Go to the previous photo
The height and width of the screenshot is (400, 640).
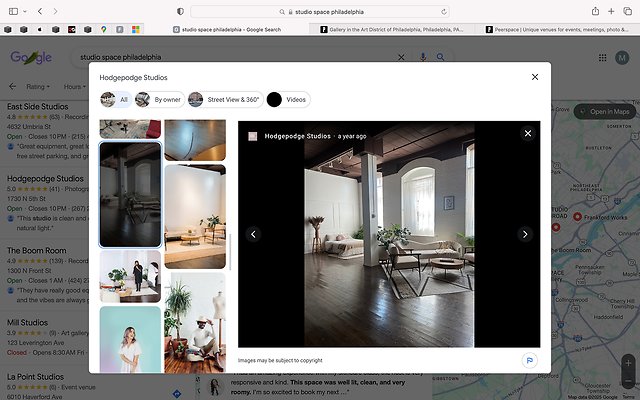[253, 234]
